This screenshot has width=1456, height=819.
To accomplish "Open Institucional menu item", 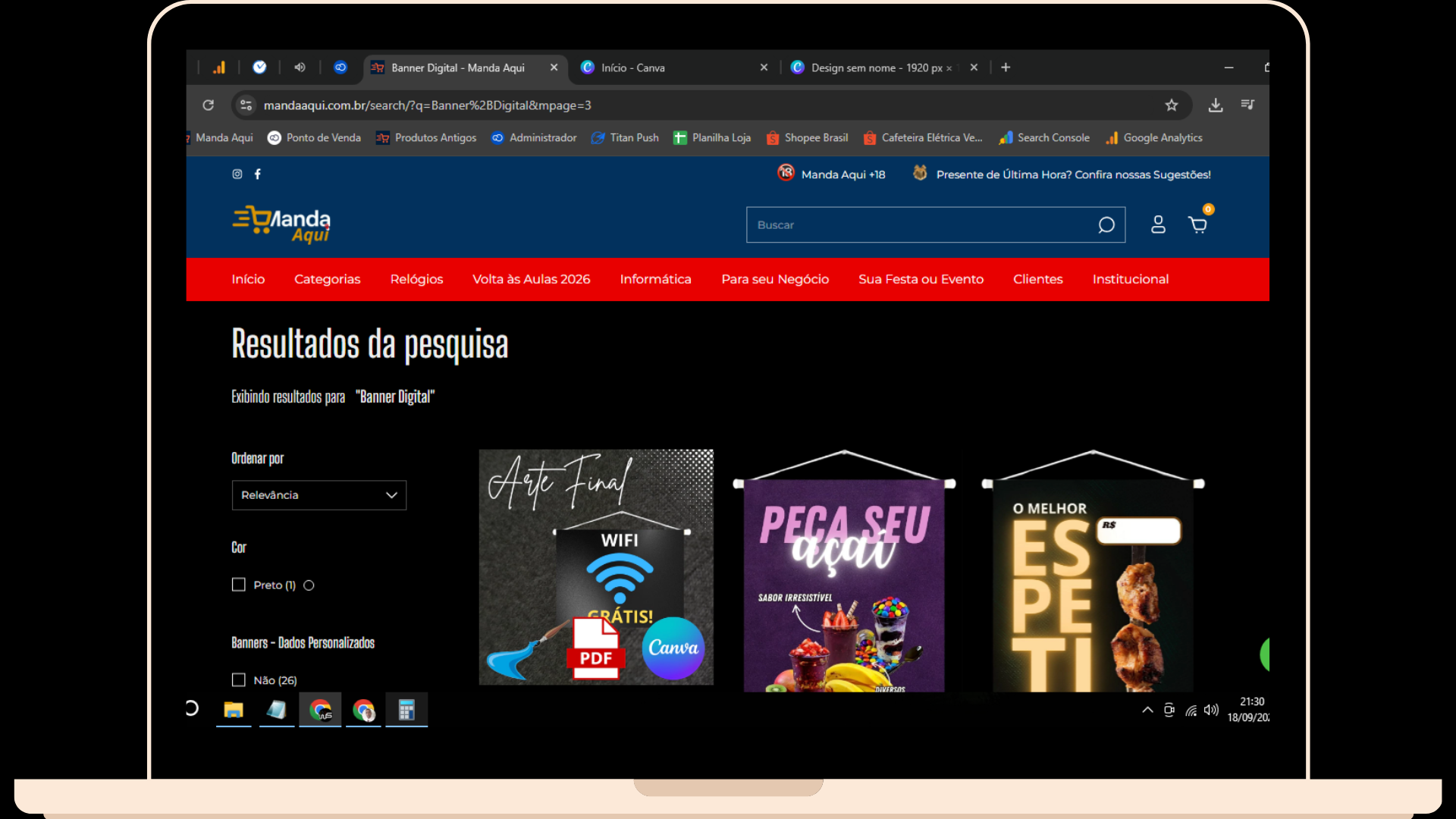I will (1130, 279).
